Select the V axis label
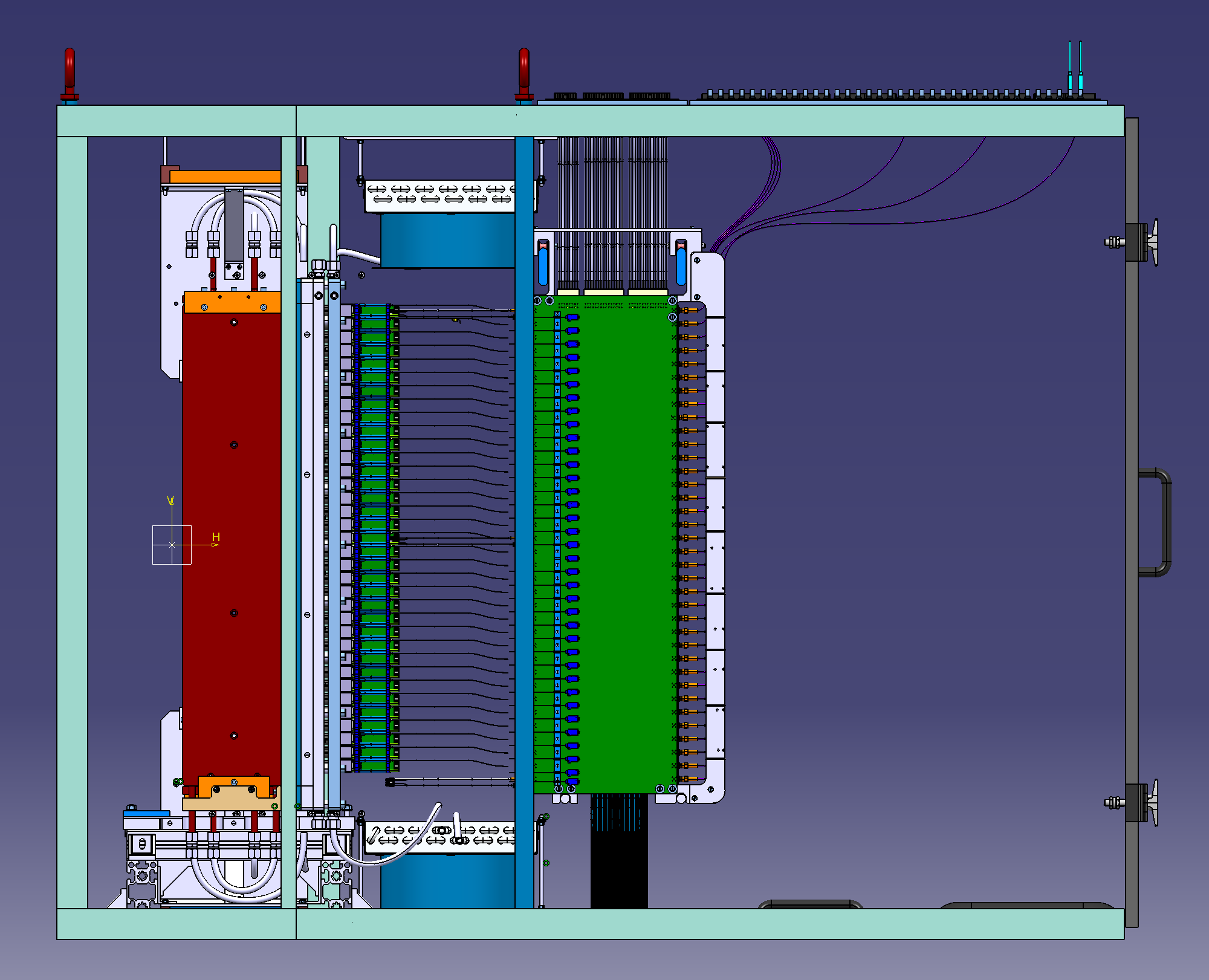Screen dimensions: 1209x980 point(170,501)
